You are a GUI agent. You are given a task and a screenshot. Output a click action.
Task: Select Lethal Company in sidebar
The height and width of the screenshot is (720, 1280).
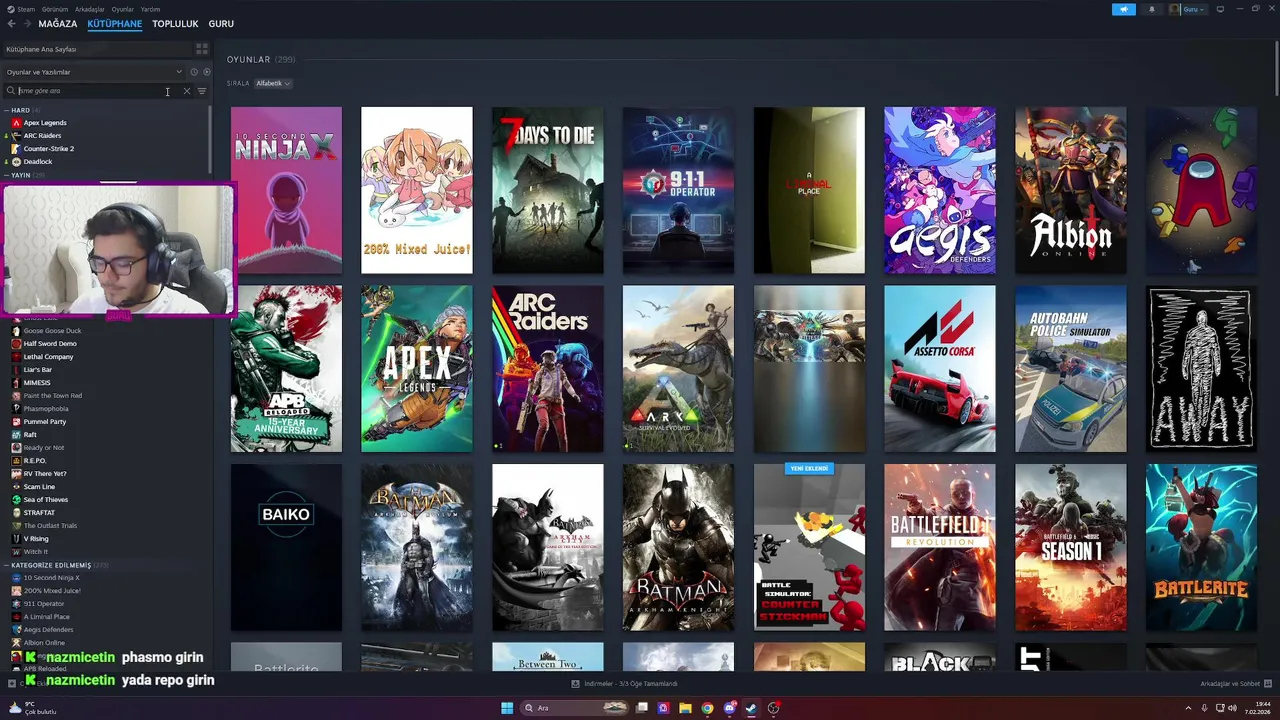tap(48, 357)
